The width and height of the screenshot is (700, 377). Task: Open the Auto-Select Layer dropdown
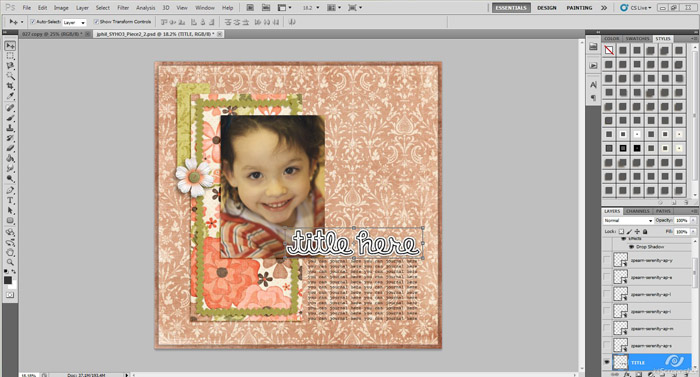point(74,22)
